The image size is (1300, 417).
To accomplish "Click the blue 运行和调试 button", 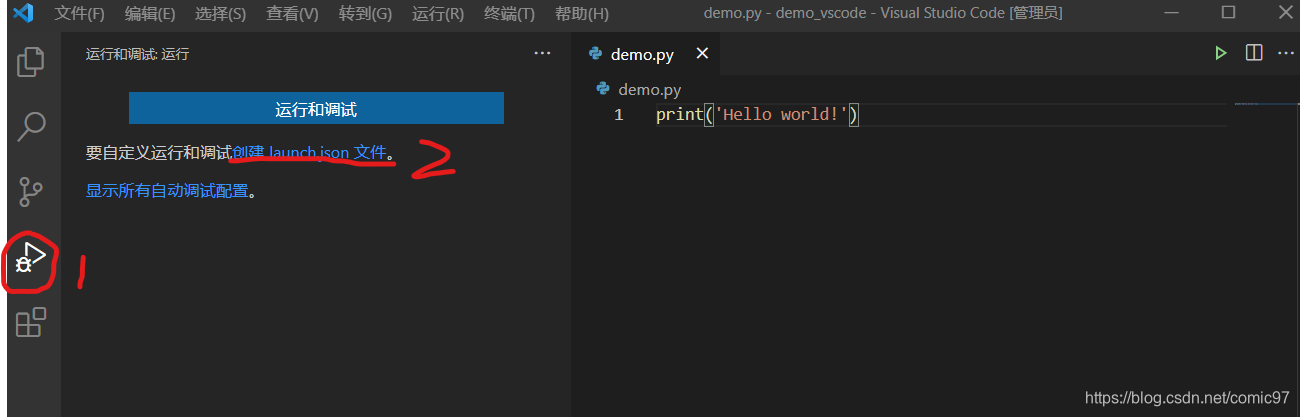I will tap(316, 109).
